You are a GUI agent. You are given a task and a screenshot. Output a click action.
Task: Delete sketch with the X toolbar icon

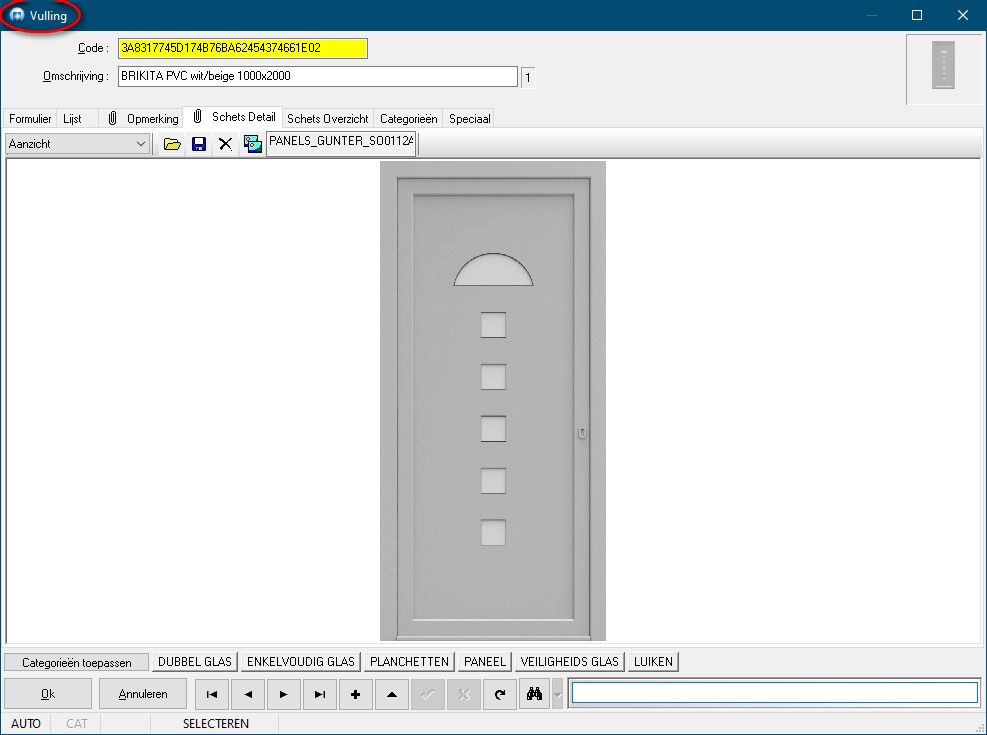225,144
